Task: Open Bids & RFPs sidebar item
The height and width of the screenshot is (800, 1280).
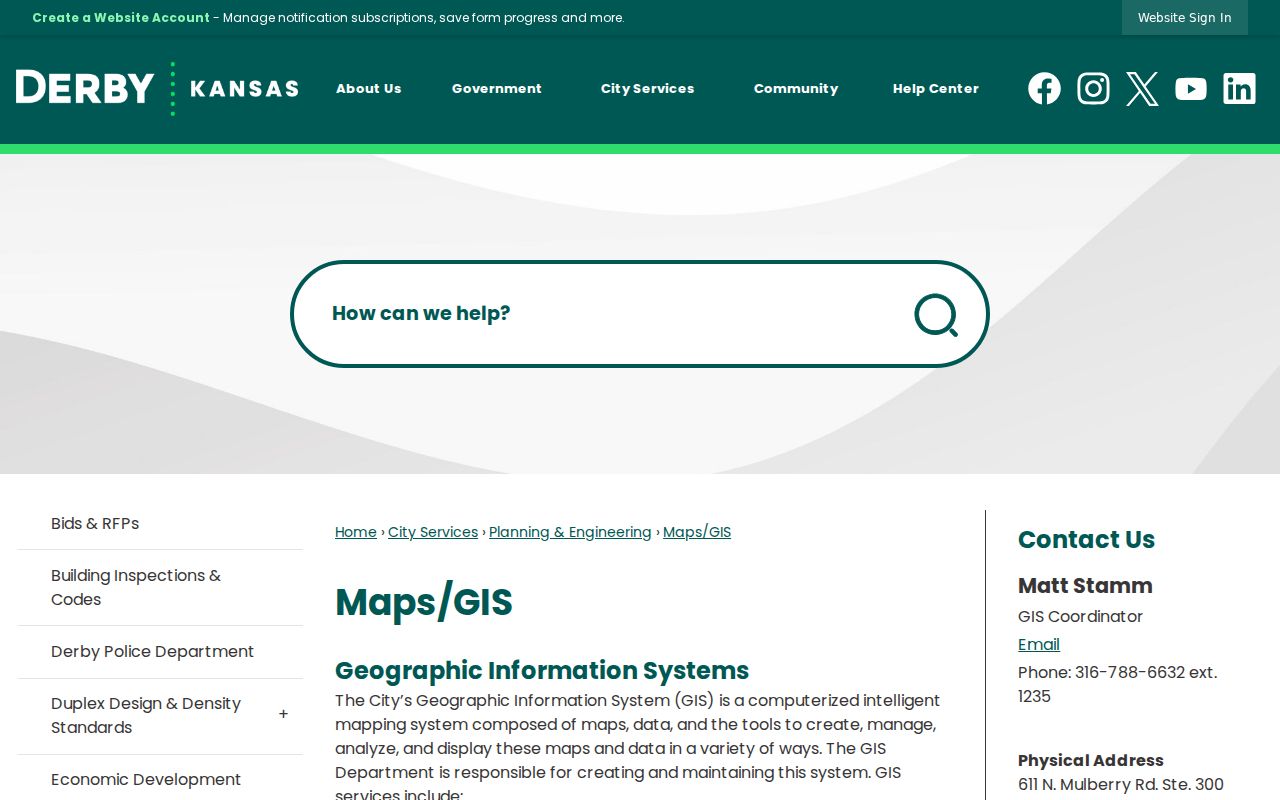Action: click(160, 524)
